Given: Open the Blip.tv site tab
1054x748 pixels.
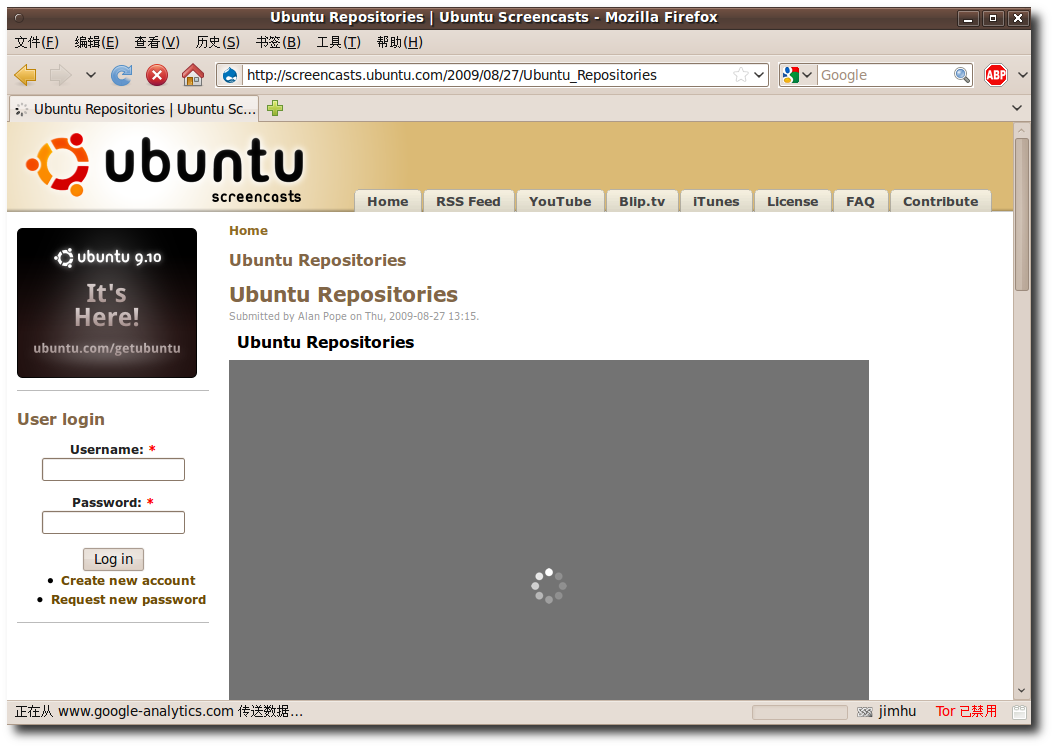Looking at the screenshot, I should pyautogui.click(x=642, y=201).
